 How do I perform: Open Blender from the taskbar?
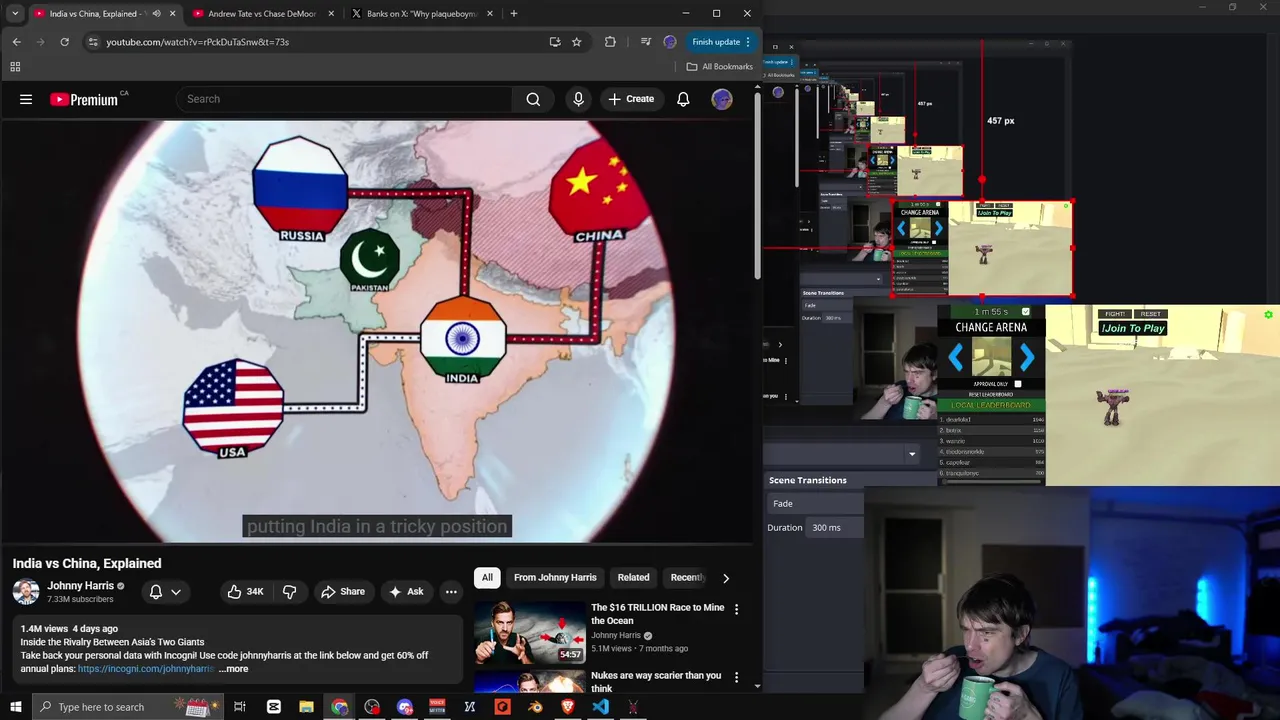point(535,707)
